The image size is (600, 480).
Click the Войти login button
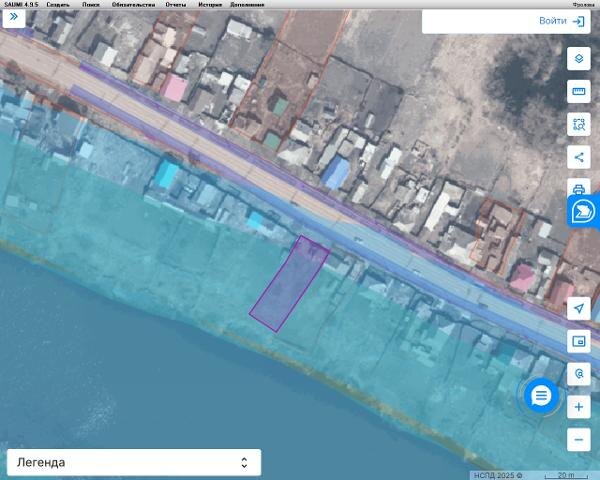pyautogui.click(x=561, y=21)
